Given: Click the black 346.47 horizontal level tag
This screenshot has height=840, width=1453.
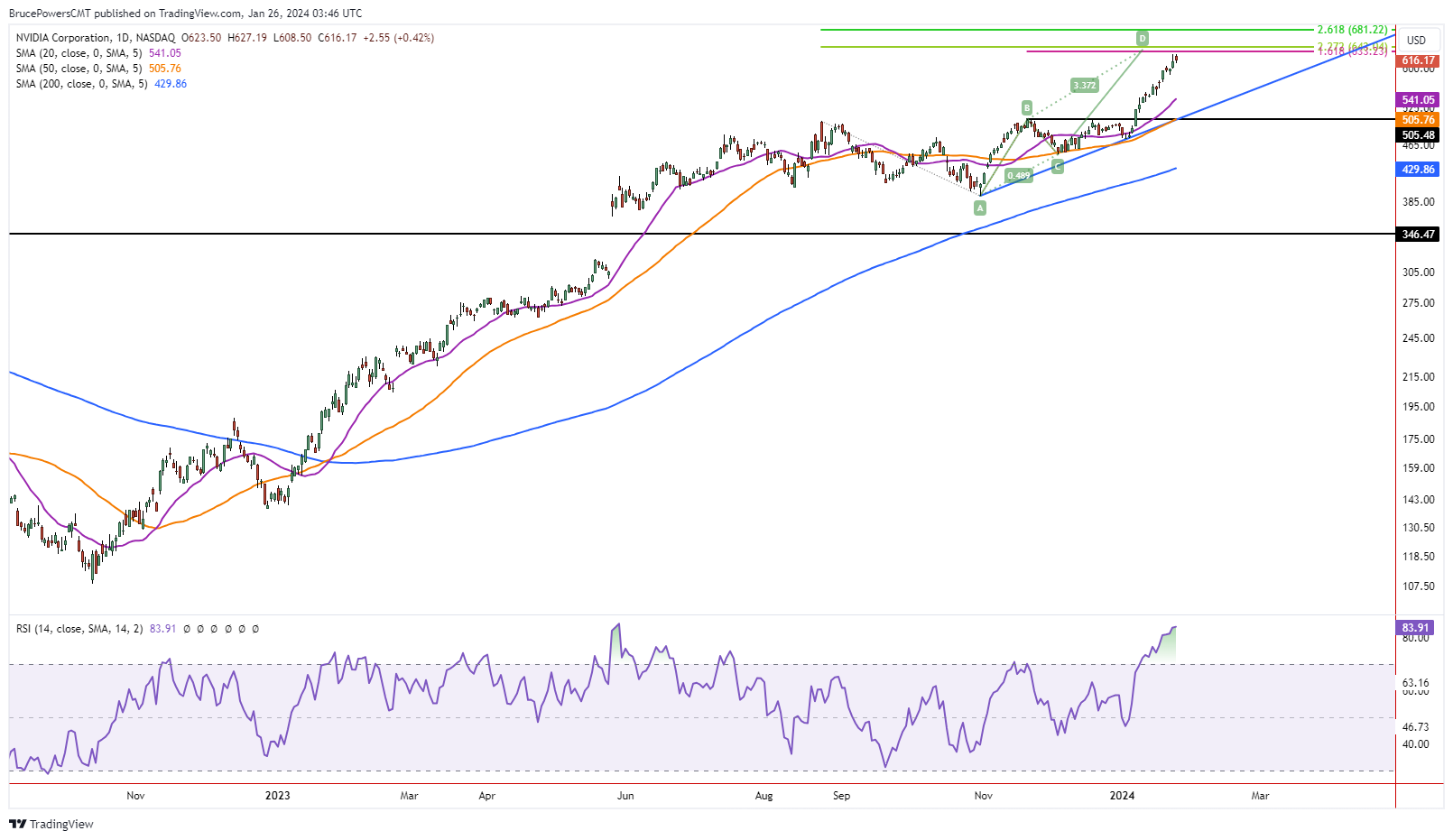Looking at the screenshot, I should point(1418,235).
